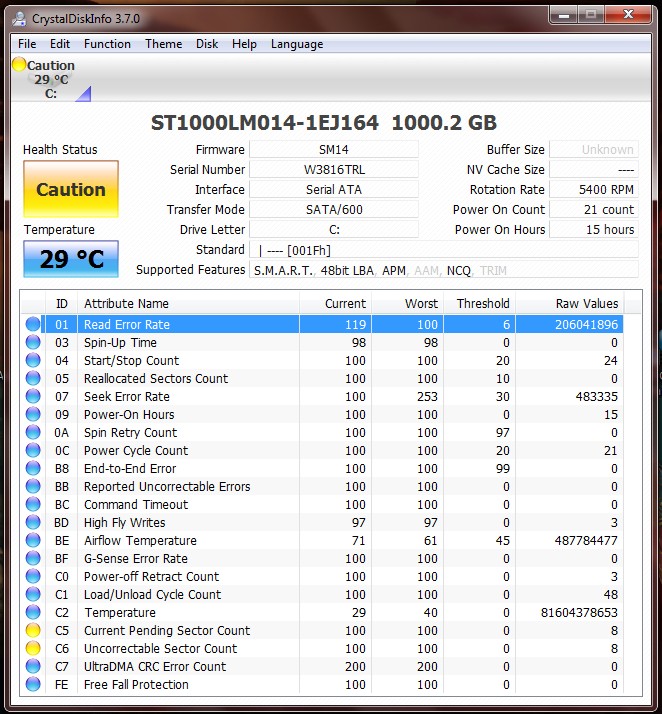This screenshot has height=714, width=662.
Task: Select the Read Error Rate row text
Action: 127,324
